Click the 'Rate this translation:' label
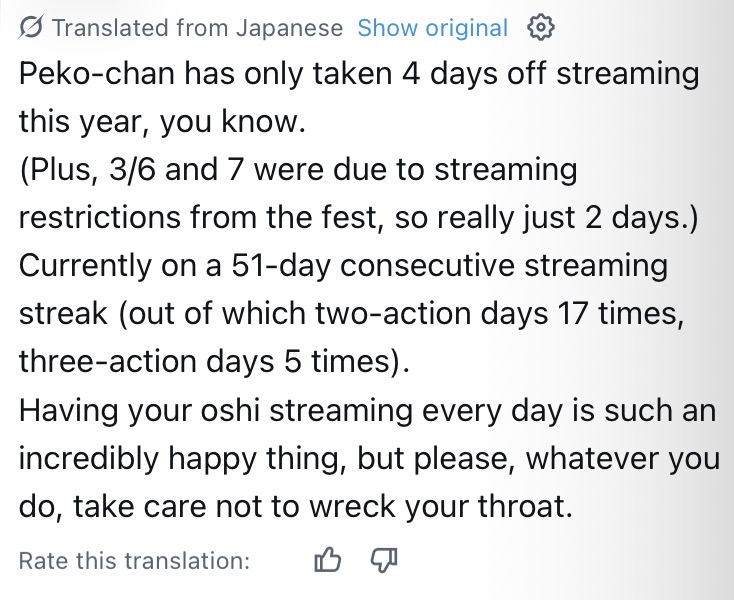This screenshot has height=600, width=734. point(135,561)
